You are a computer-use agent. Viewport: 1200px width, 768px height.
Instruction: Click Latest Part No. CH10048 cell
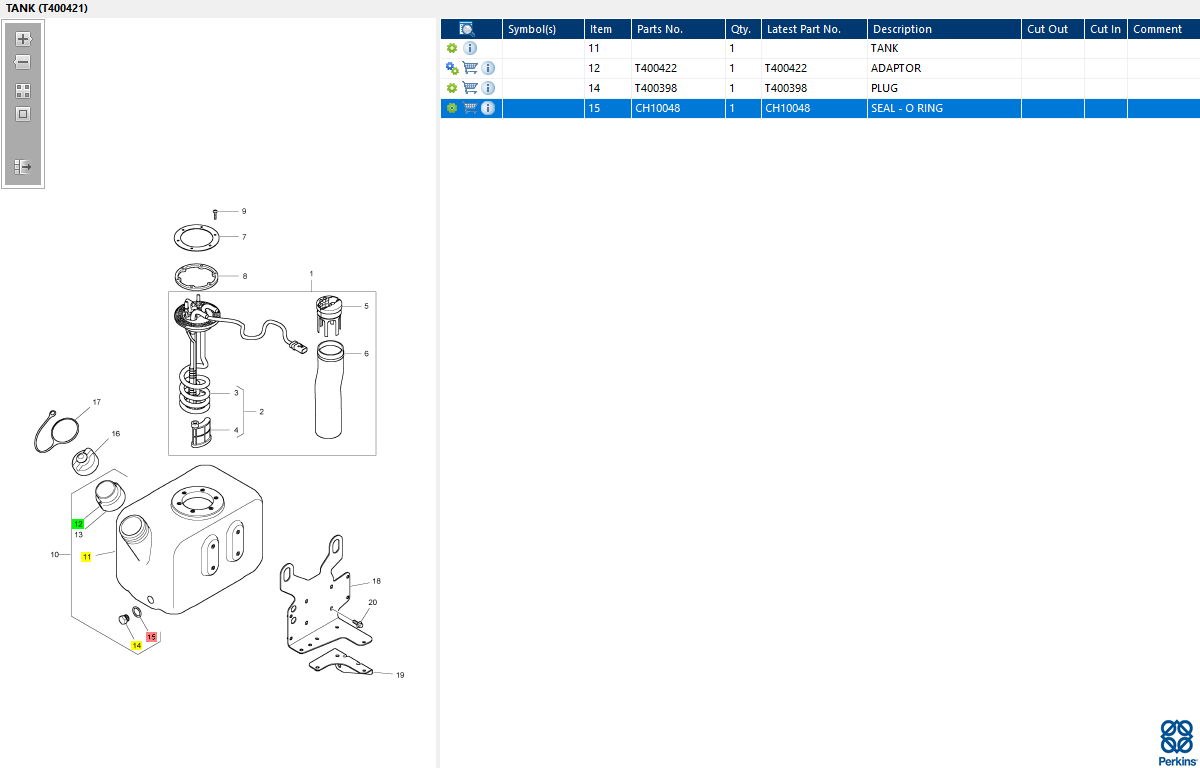coord(814,108)
